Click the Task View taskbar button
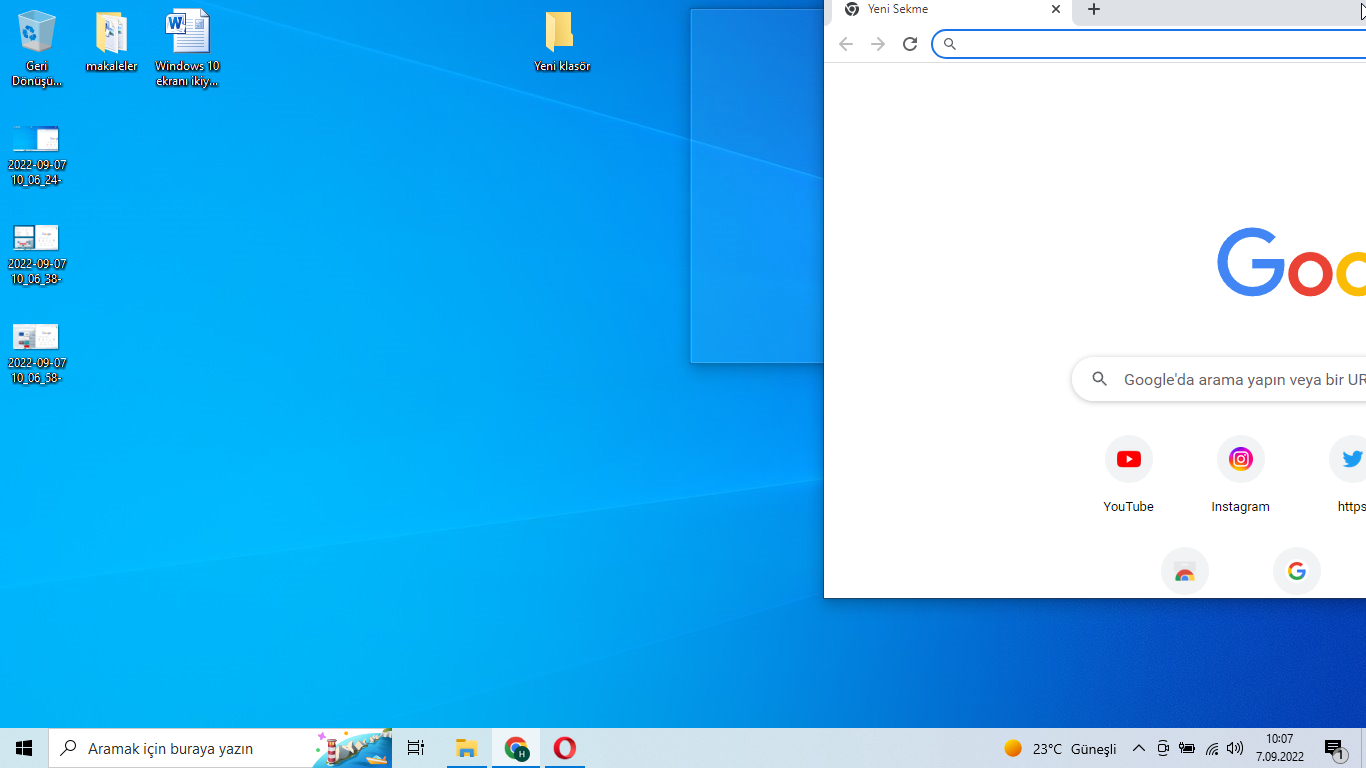This screenshot has width=1366, height=768. pyautogui.click(x=416, y=748)
